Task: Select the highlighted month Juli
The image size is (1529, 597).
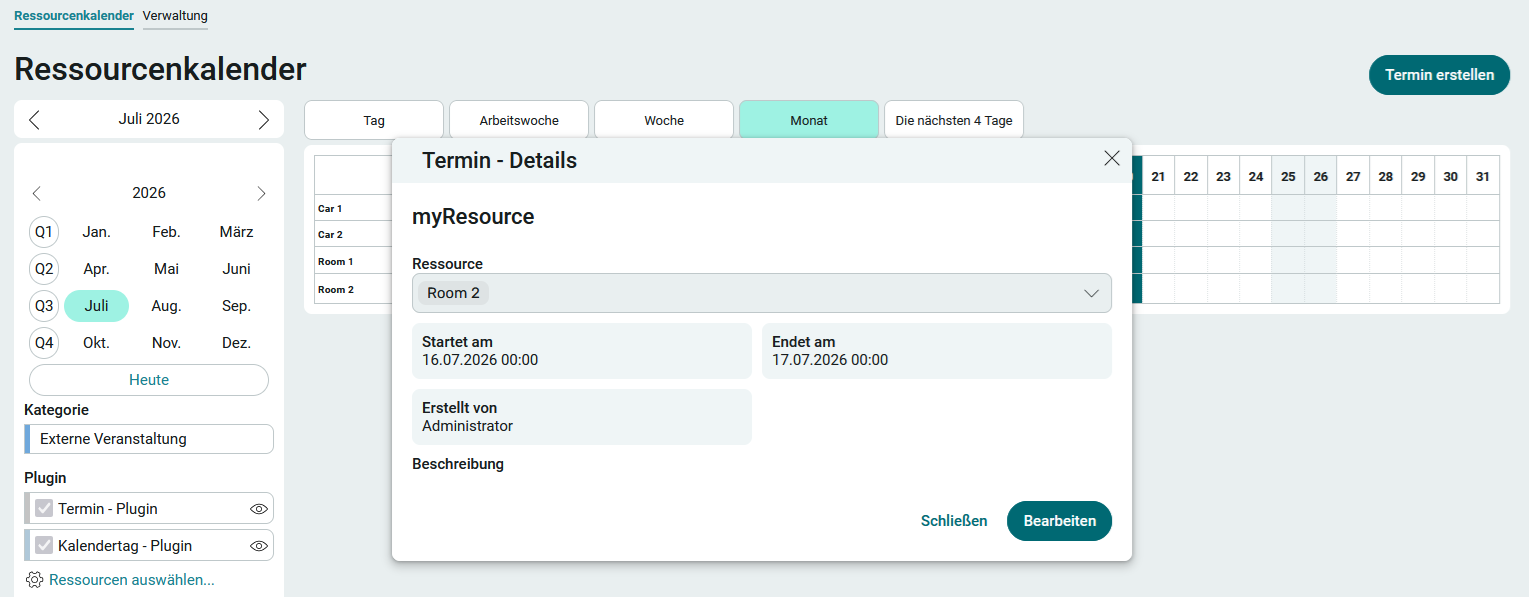Action: [96, 306]
